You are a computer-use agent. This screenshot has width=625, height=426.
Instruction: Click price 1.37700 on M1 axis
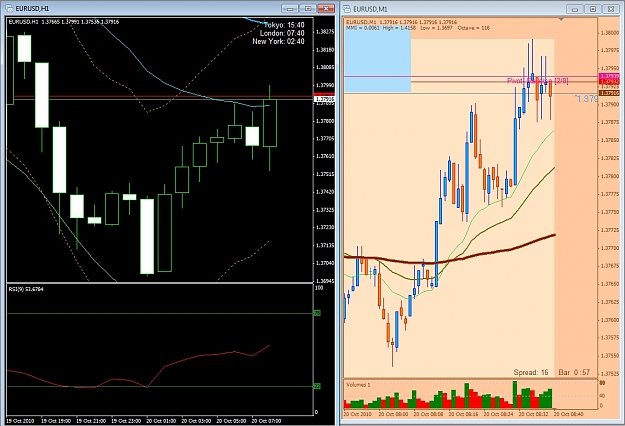click(x=610, y=248)
